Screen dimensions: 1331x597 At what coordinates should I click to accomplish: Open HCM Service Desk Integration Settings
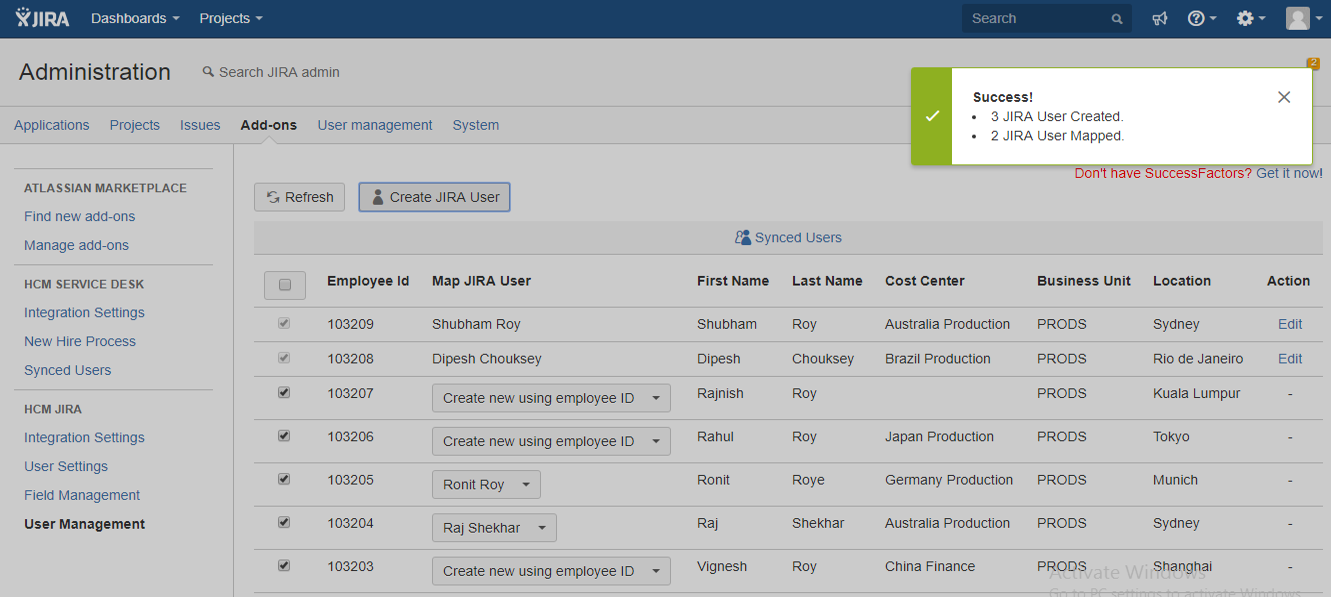coord(84,312)
